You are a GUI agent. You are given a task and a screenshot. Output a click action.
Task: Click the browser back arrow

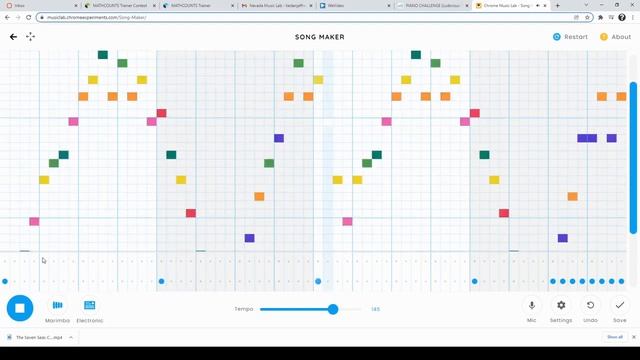[x=7, y=18]
